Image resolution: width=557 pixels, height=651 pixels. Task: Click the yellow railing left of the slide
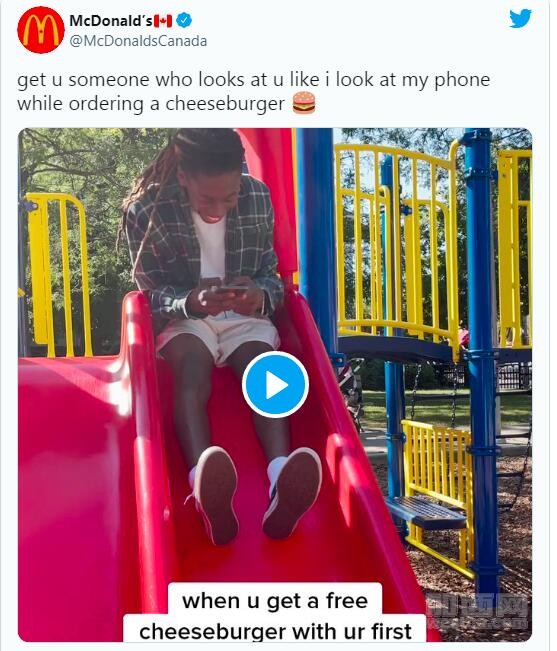pyautogui.click(x=58, y=274)
